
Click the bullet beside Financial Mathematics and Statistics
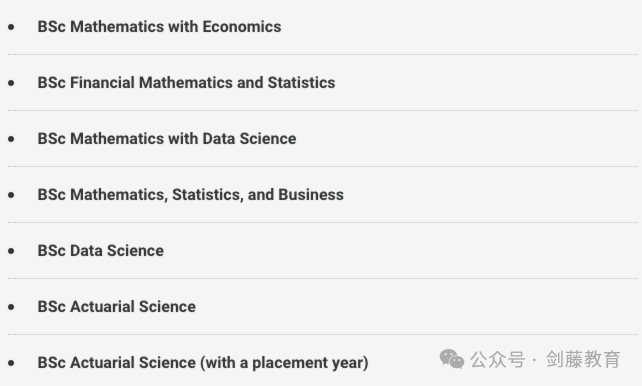pyautogui.click(x=11, y=83)
